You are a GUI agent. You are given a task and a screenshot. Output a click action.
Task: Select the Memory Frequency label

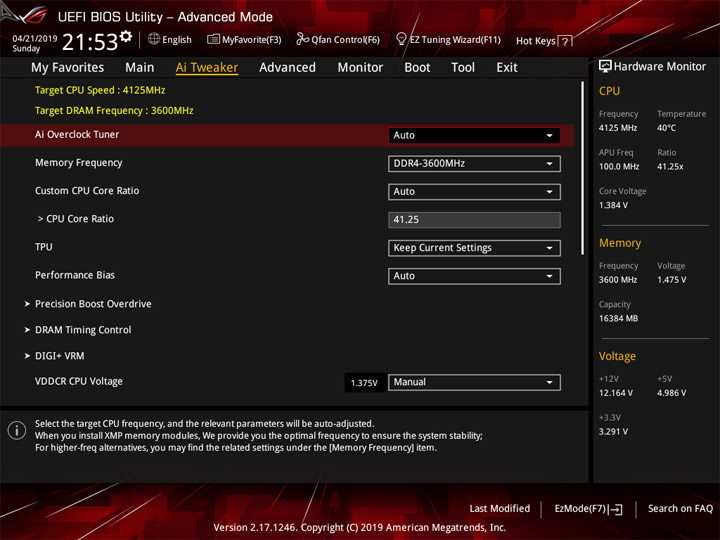[x=79, y=163]
